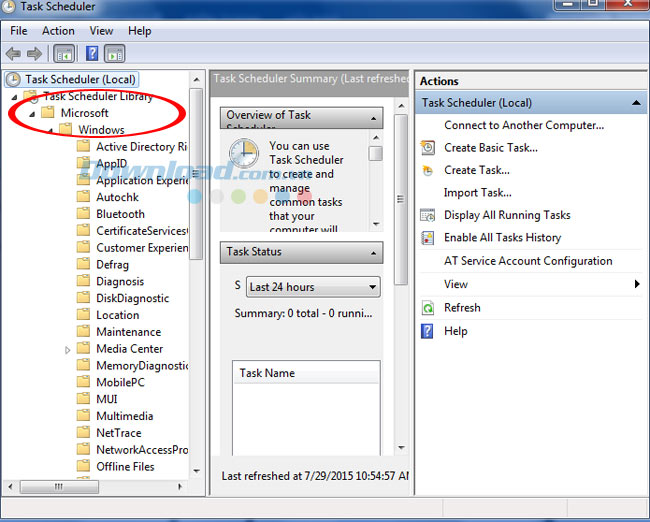This screenshot has width=650, height=522.
Task: Click the blue Help toolbar icon
Action: [92, 53]
